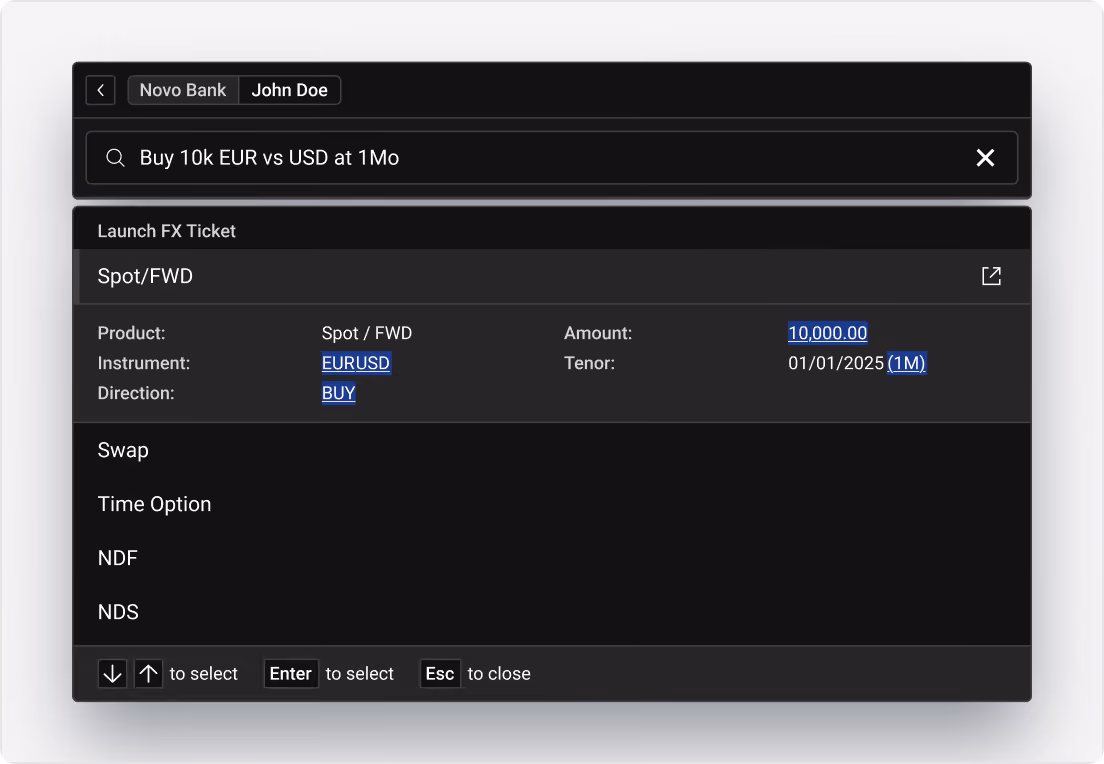
Task: Clear the search query with the X icon
Action: (x=985, y=158)
